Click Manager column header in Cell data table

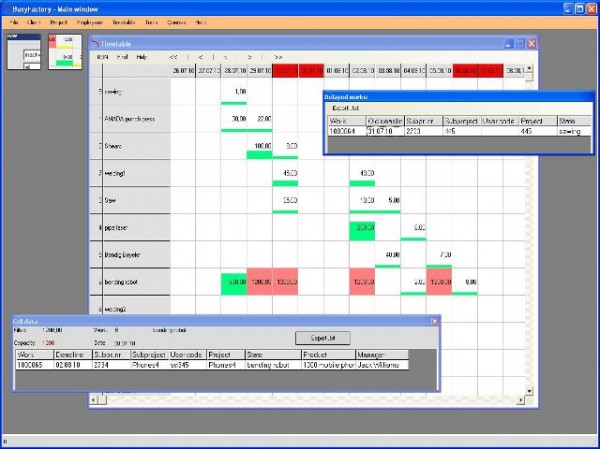(382, 355)
